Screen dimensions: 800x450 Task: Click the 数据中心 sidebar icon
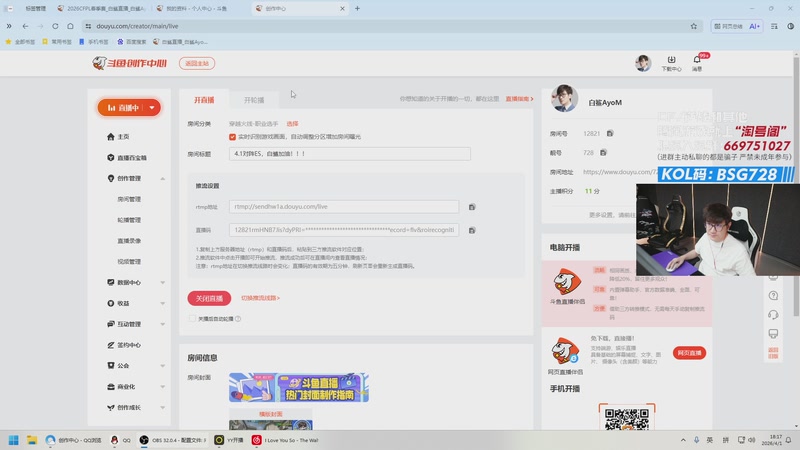click(111, 282)
